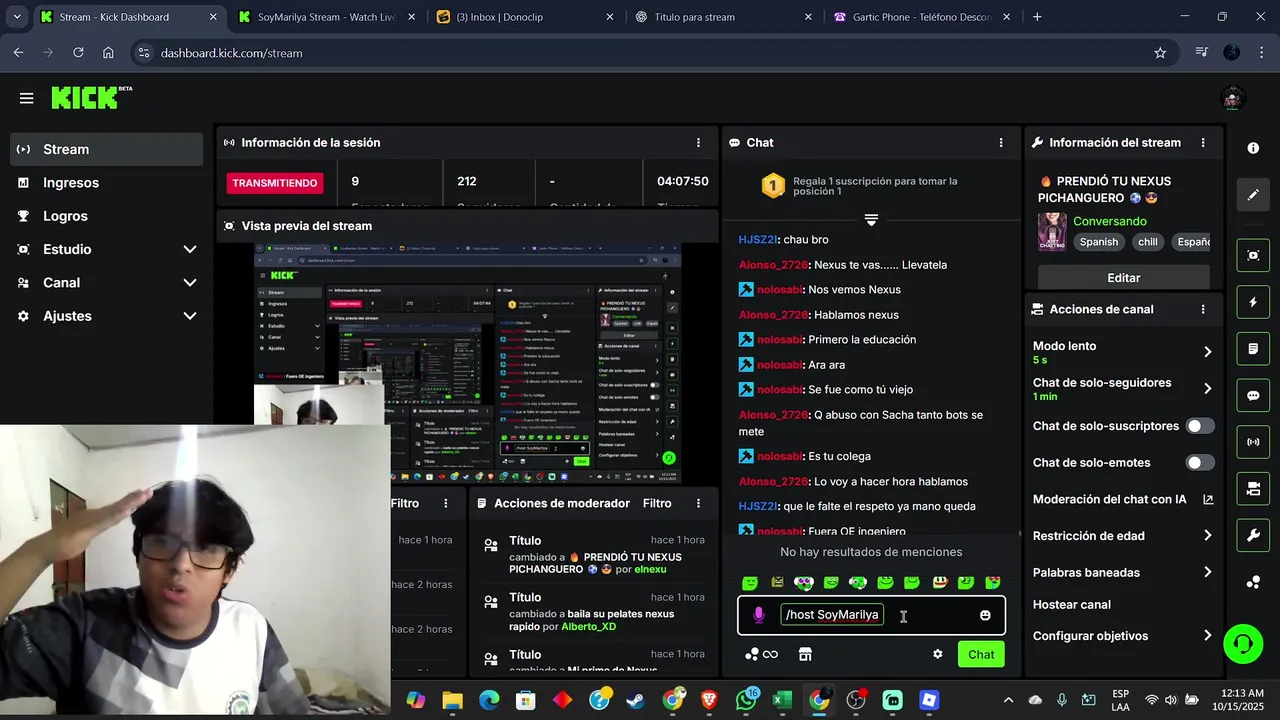Image resolution: width=1280 pixels, height=720 pixels.
Task: Click the pencil edit icon in right sidebar
Action: [x=1253, y=195]
